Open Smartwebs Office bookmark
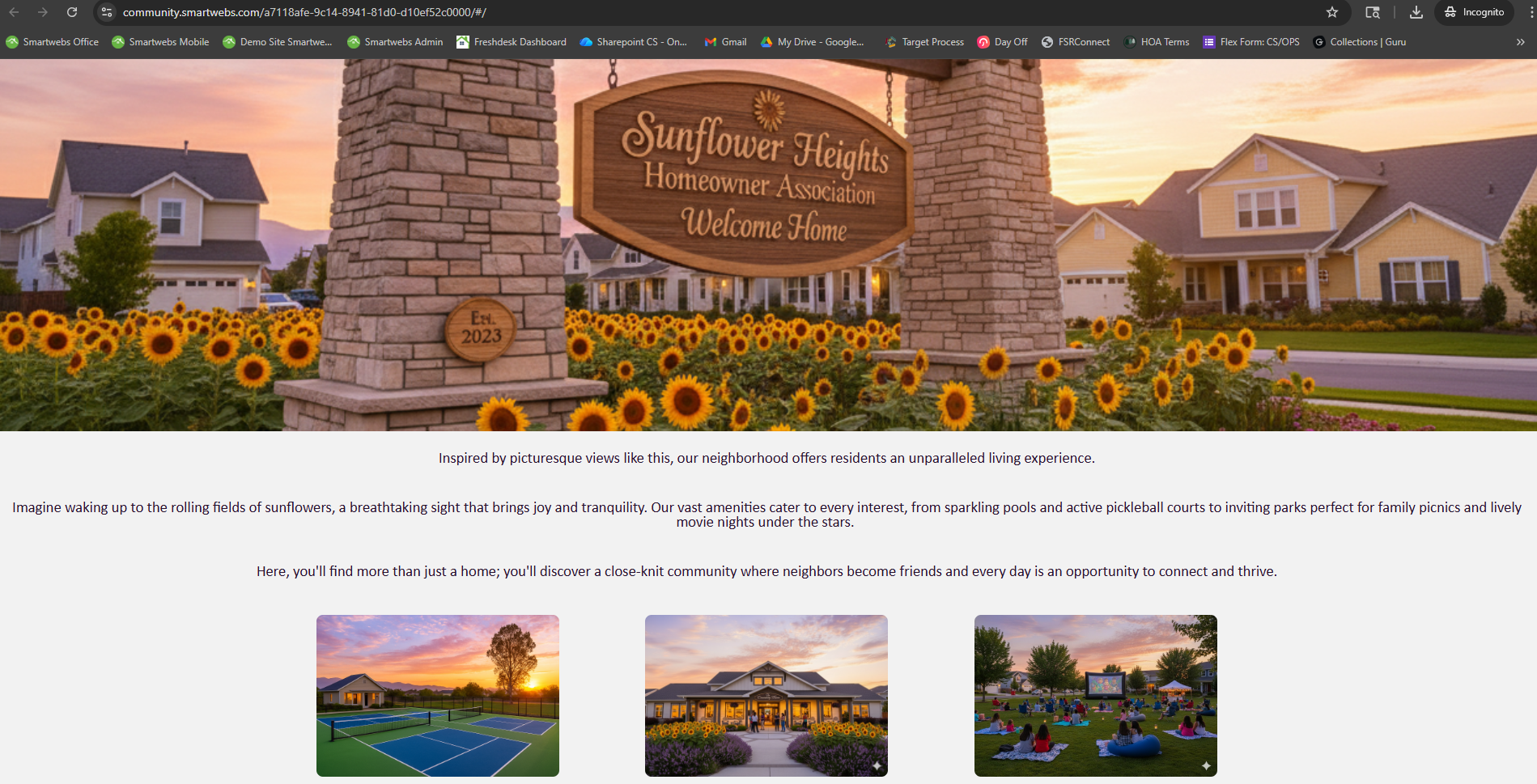 click(53, 42)
